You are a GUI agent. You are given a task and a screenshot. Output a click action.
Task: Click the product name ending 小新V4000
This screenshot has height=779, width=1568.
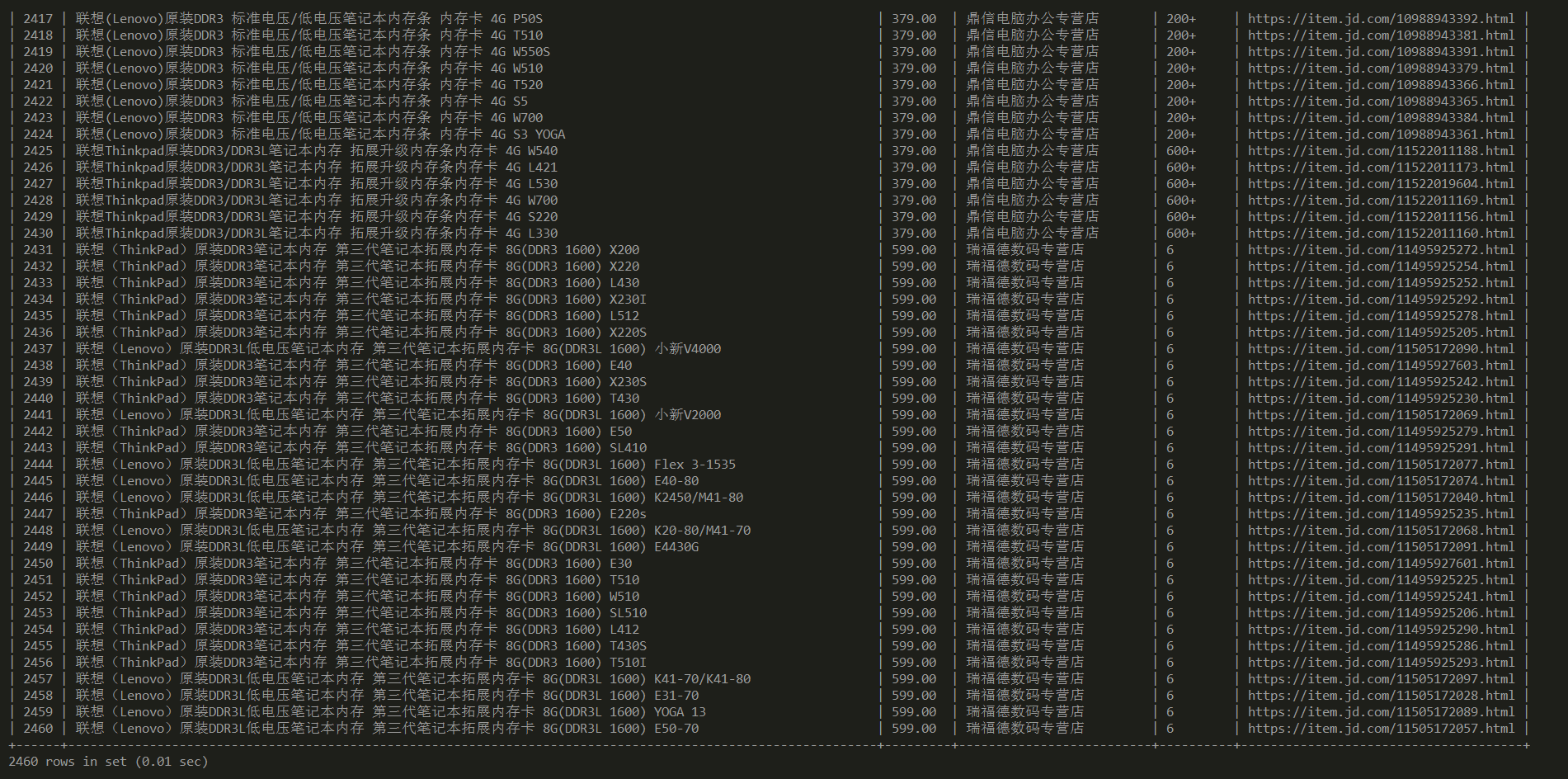pos(398,348)
